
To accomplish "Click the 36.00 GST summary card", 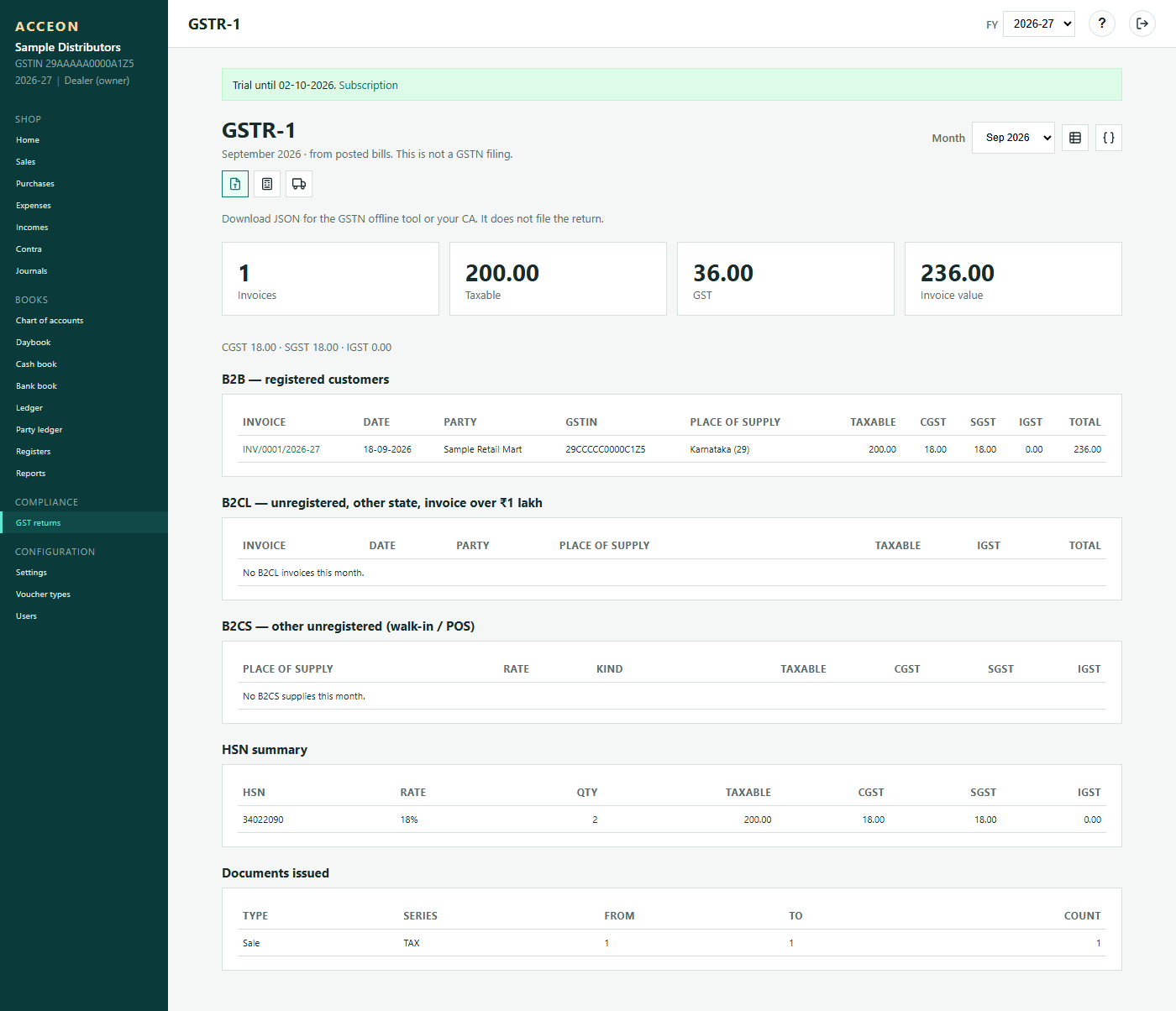I will click(x=785, y=279).
